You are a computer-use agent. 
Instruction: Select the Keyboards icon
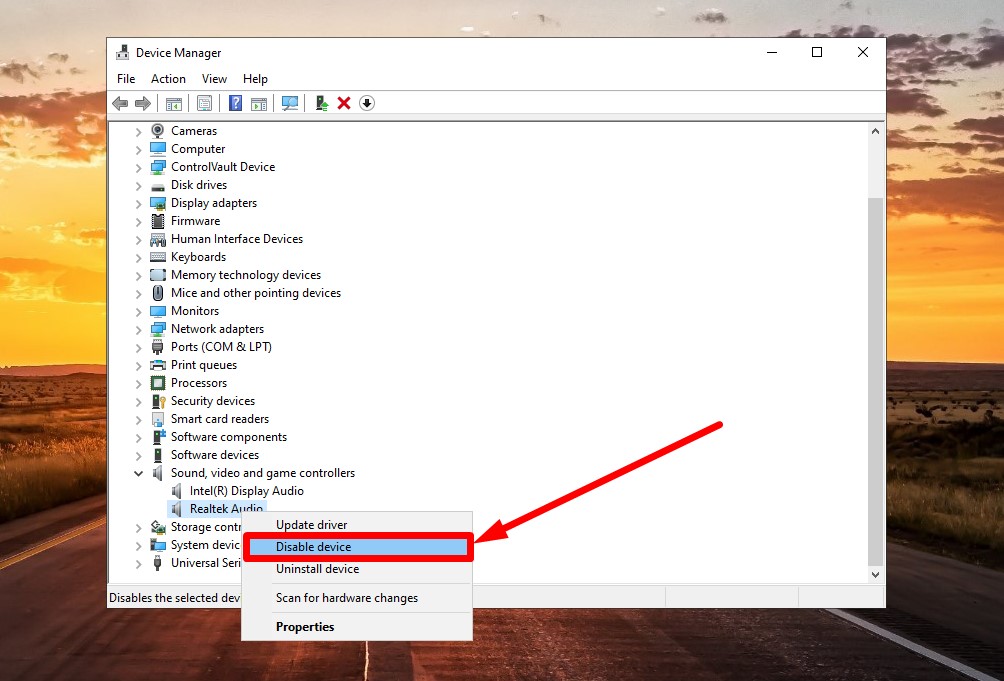click(x=158, y=257)
